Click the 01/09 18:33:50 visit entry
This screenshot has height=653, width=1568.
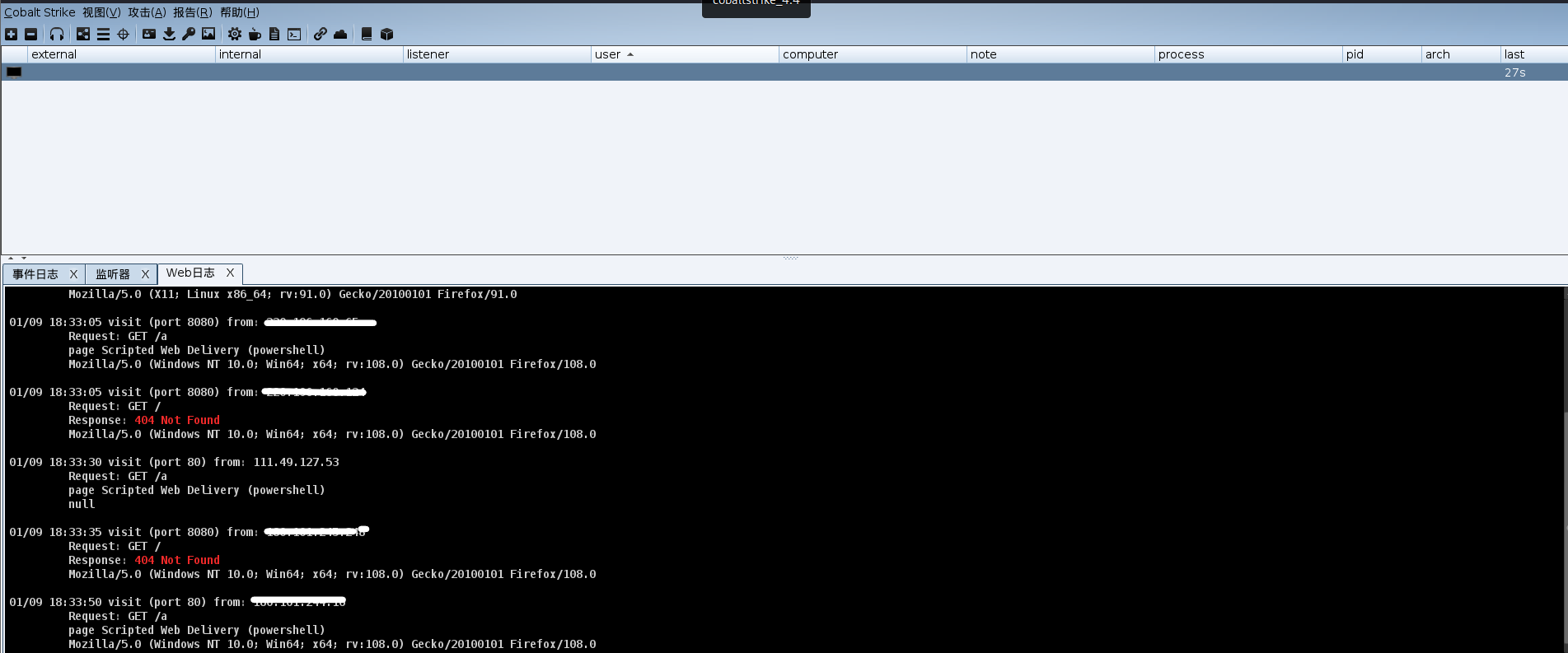[177, 602]
